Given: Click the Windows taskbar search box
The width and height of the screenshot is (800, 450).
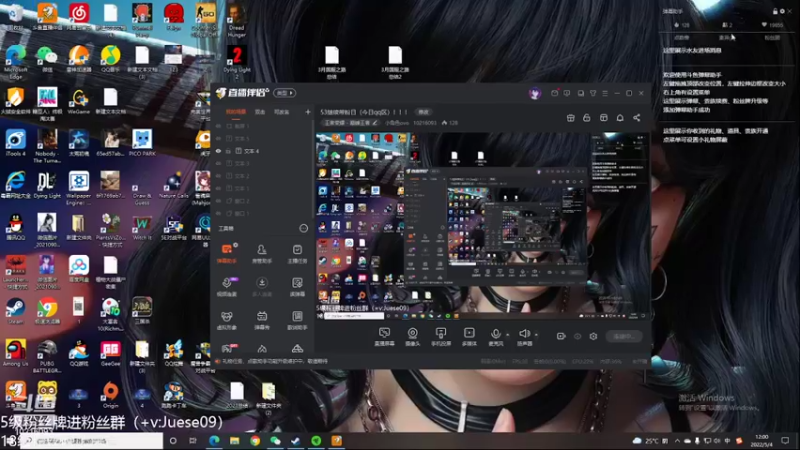Looking at the screenshot, I should point(92,440).
